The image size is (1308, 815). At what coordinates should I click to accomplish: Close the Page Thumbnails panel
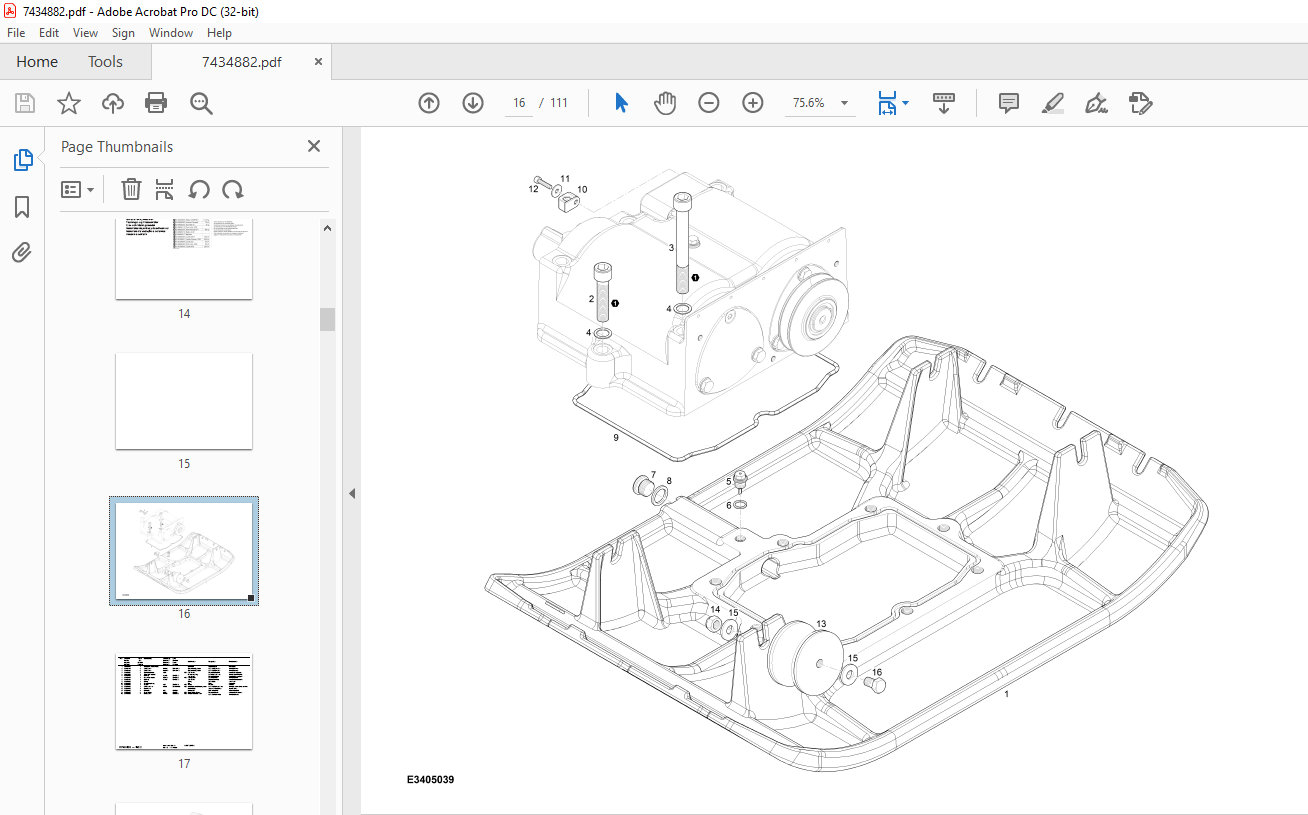[x=314, y=146]
